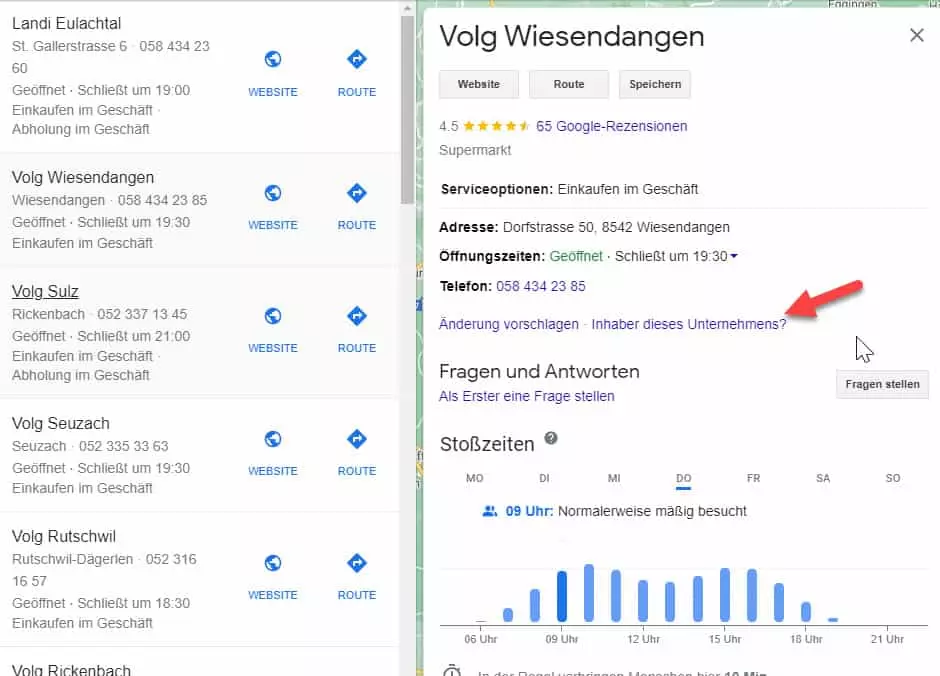Click Als Erster eine Frage stellen link
This screenshot has width=940, height=676.
click(x=526, y=396)
